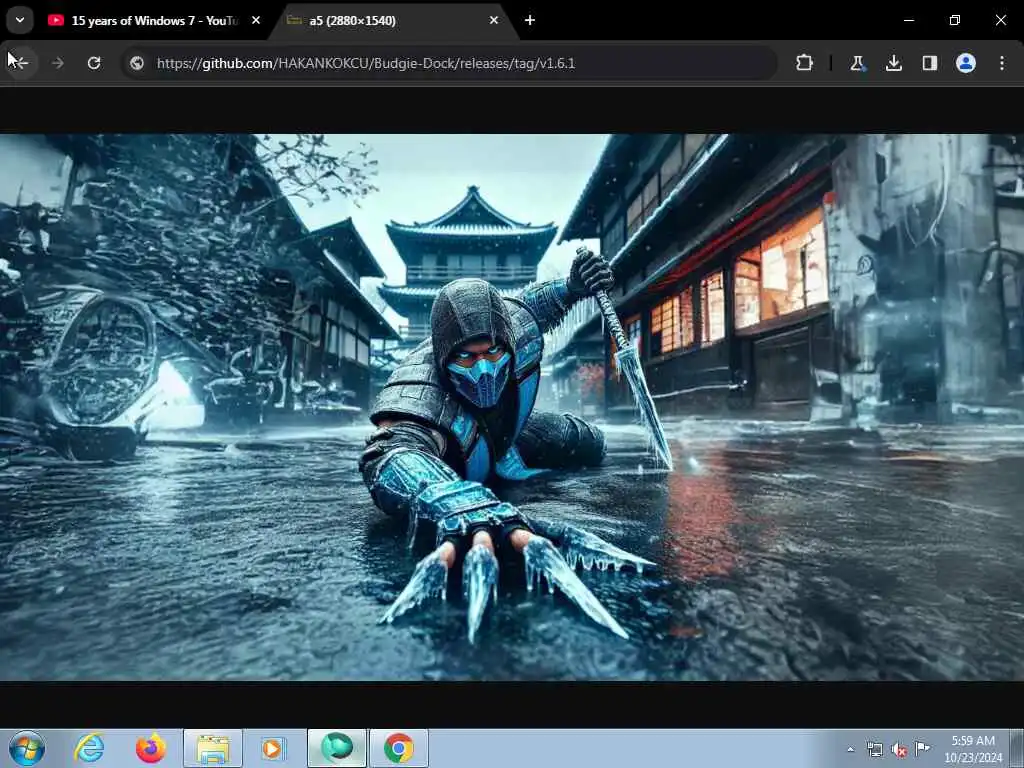
Task: Toggle the browser side panel
Action: tap(930, 63)
